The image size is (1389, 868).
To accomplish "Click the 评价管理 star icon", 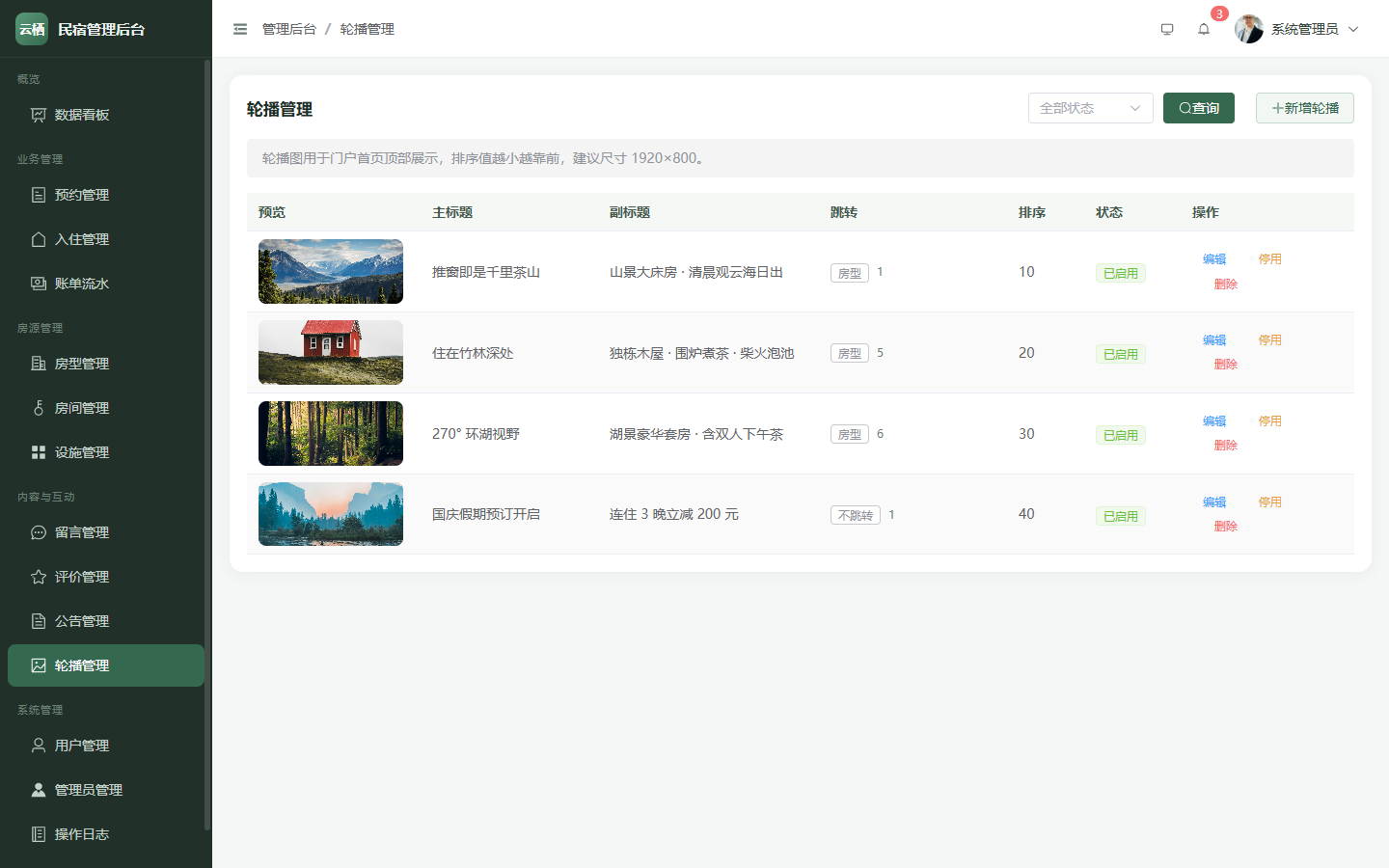I will point(39,577).
